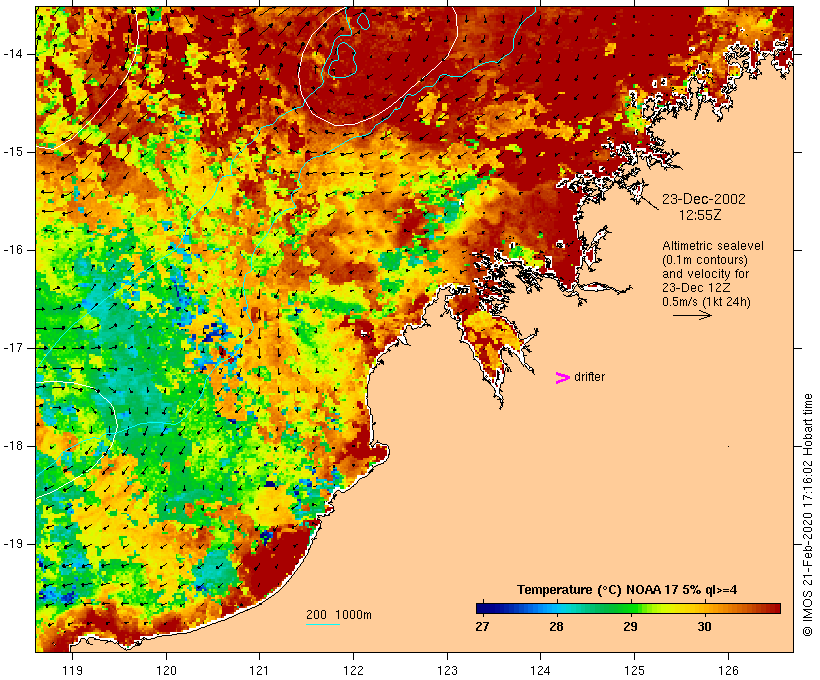Click colorbar tick label 29
Image resolution: width=820 pixels, height=680 pixels.
pos(631,626)
